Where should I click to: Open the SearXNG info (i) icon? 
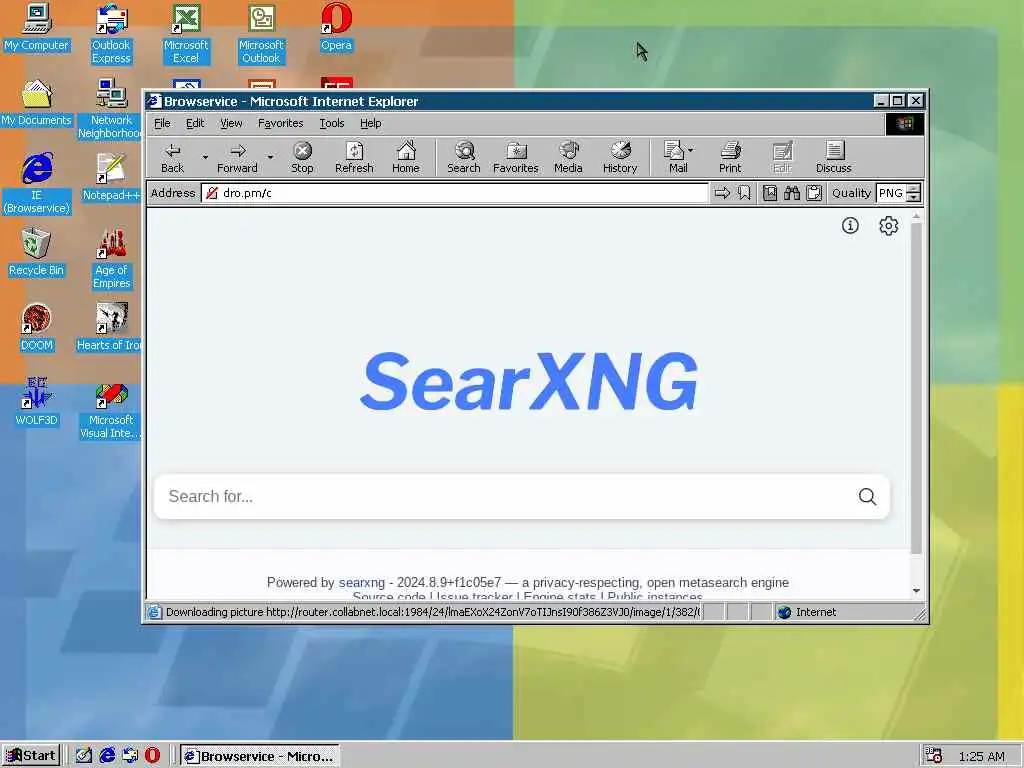click(850, 225)
